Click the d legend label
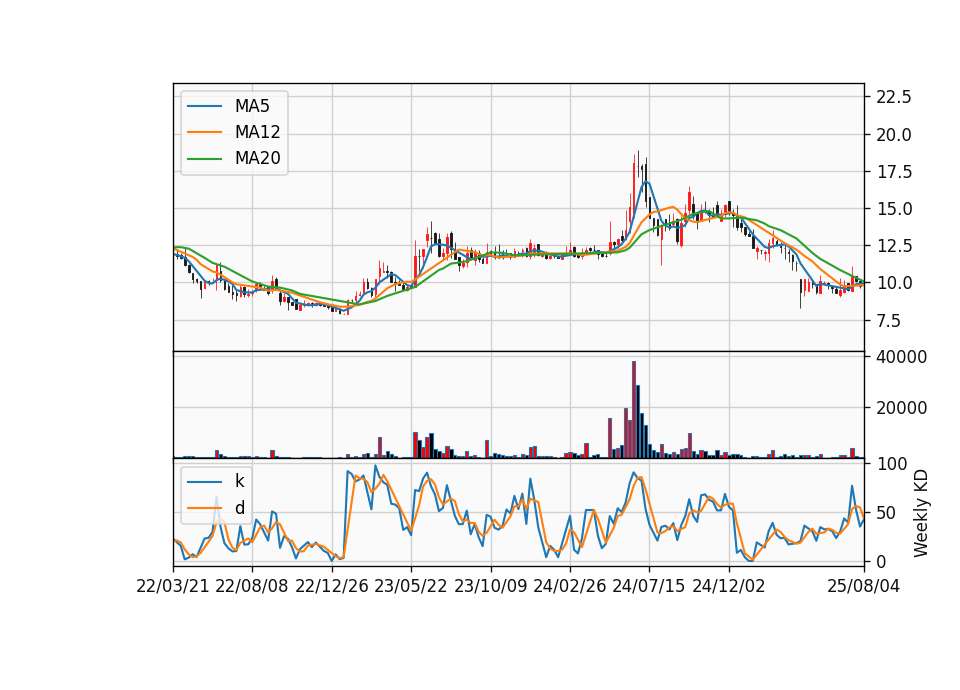 [x=239, y=508]
